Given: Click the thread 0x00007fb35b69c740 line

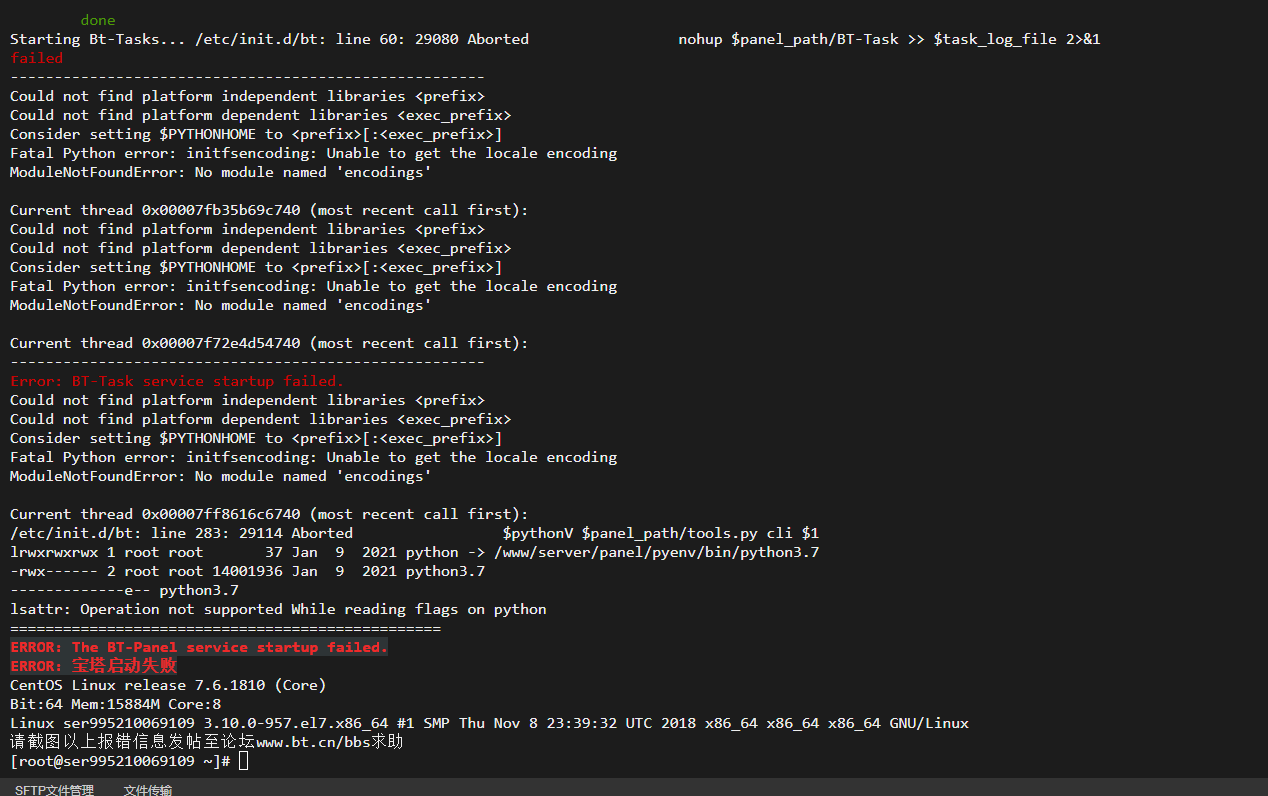Looking at the screenshot, I should coord(269,210).
